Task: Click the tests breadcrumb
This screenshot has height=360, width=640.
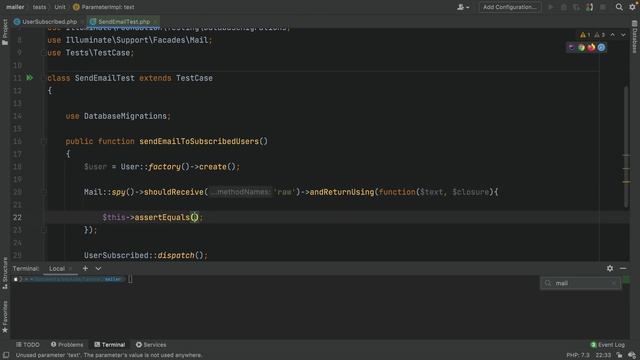Action: (39, 7)
